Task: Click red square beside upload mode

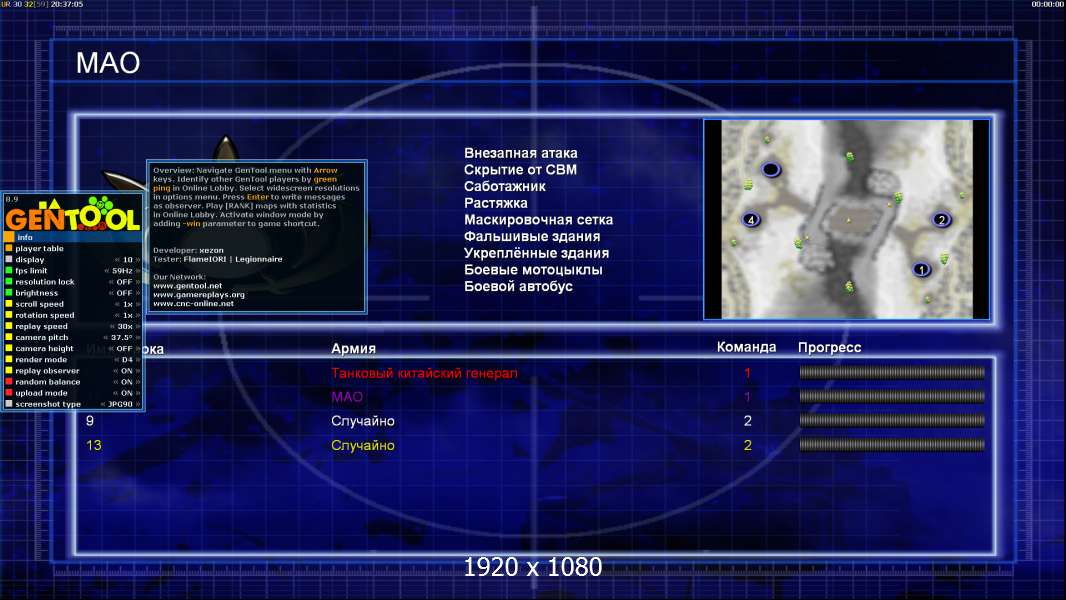Action: [x=9, y=393]
